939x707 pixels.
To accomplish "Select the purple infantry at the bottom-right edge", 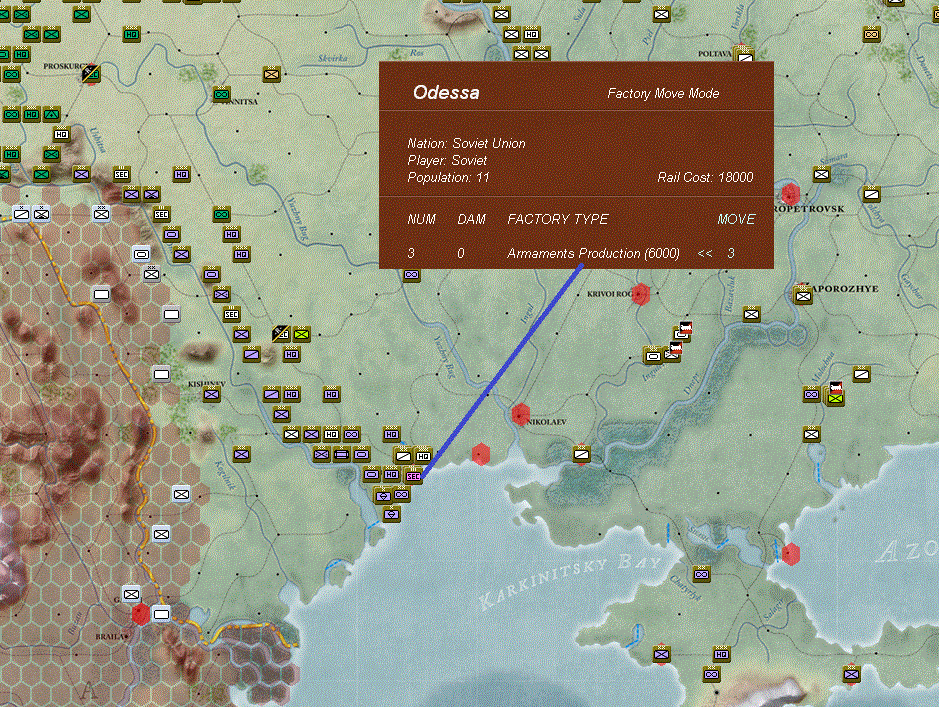I will point(852,674).
